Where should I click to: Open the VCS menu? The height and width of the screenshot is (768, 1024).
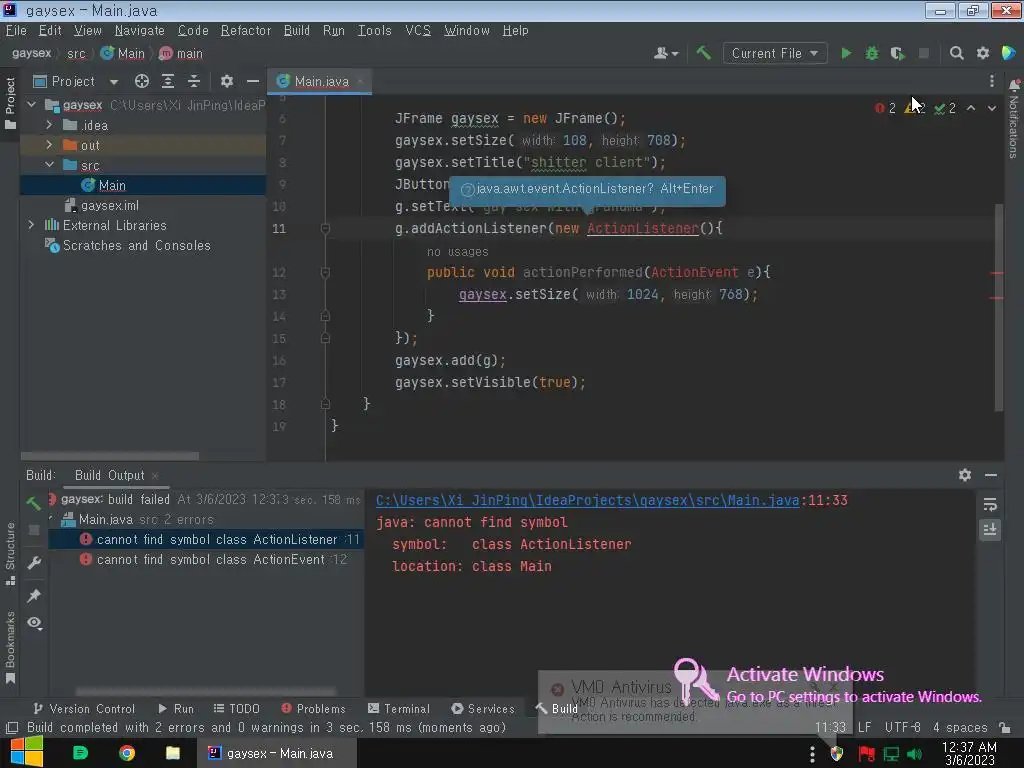tap(418, 31)
